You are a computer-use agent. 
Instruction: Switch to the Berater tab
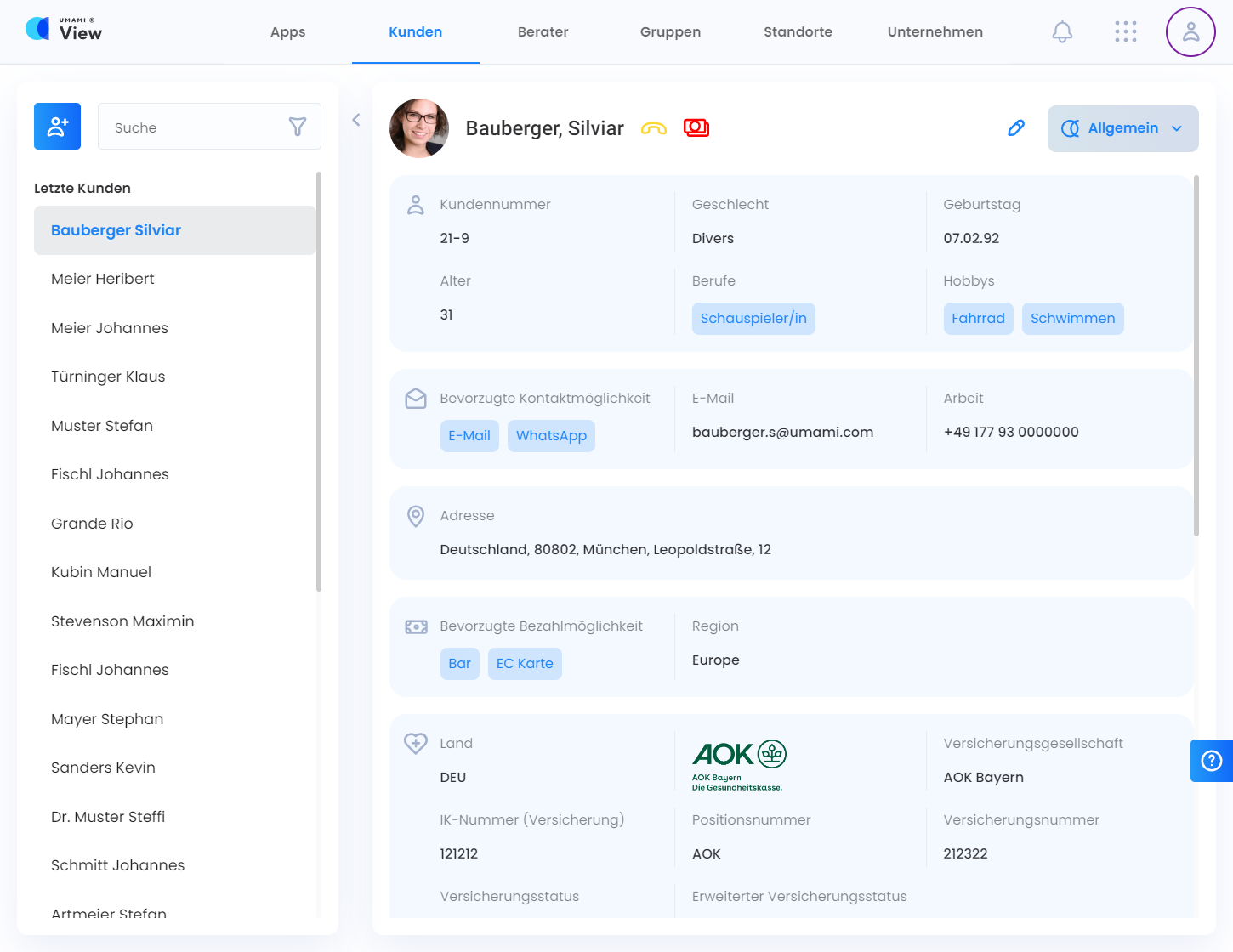543,32
